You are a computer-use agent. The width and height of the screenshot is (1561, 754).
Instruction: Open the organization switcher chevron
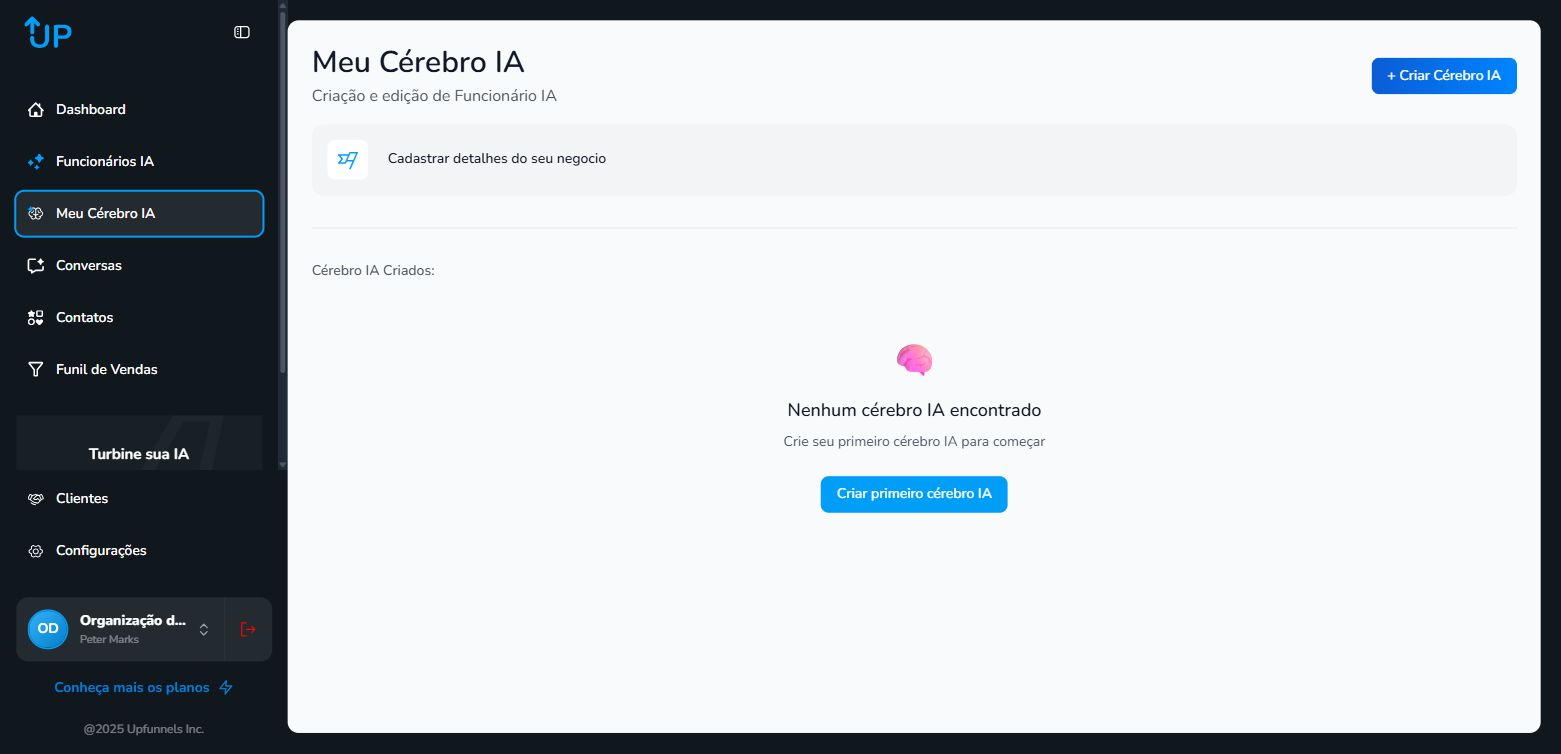[x=203, y=629]
